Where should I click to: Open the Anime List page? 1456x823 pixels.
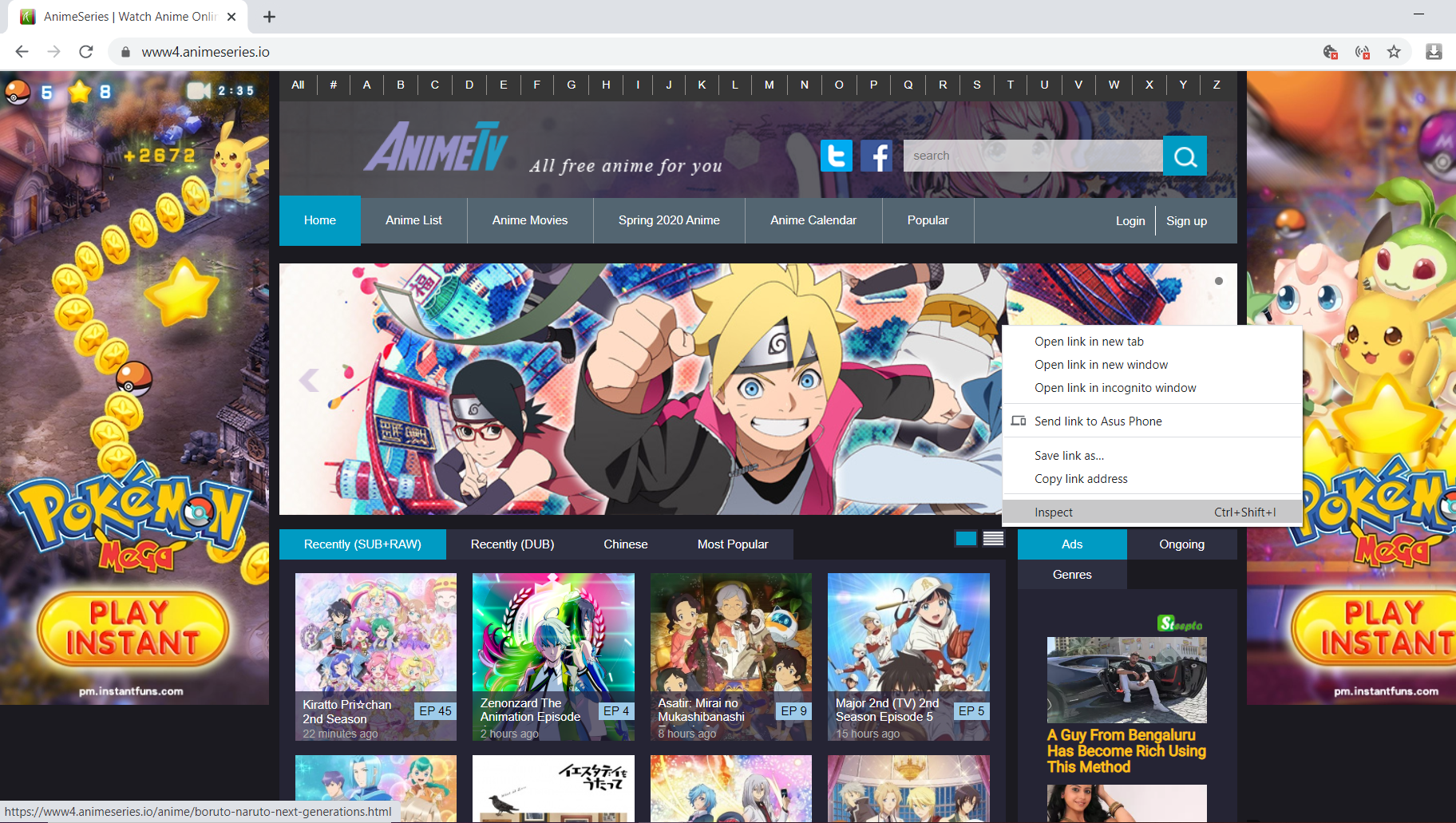(x=413, y=220)
